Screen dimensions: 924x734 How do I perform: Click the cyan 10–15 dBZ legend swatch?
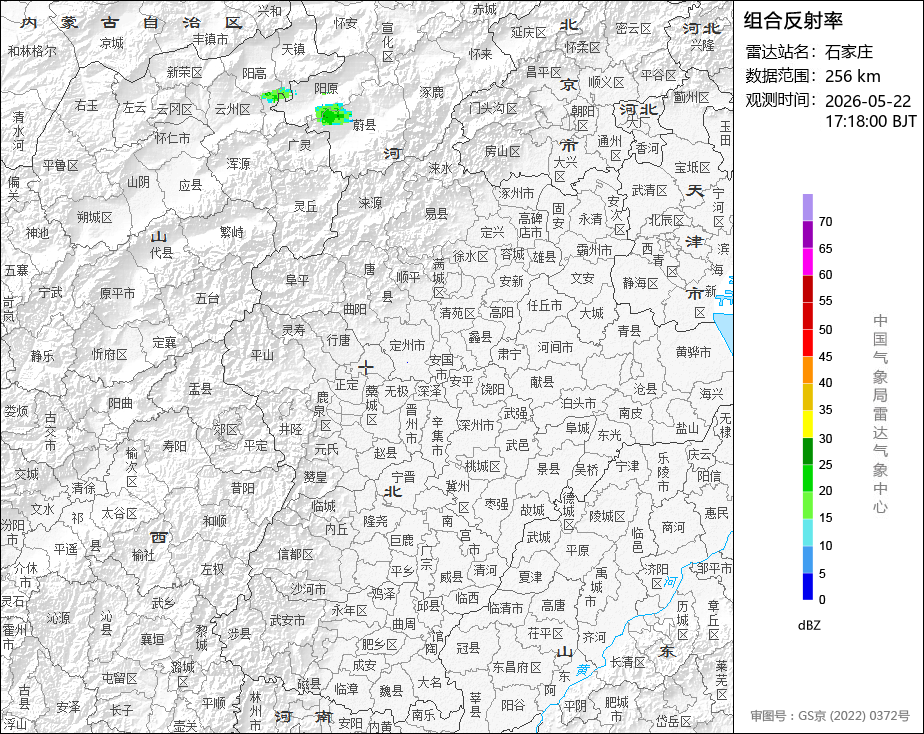click(x=807, y=533)
